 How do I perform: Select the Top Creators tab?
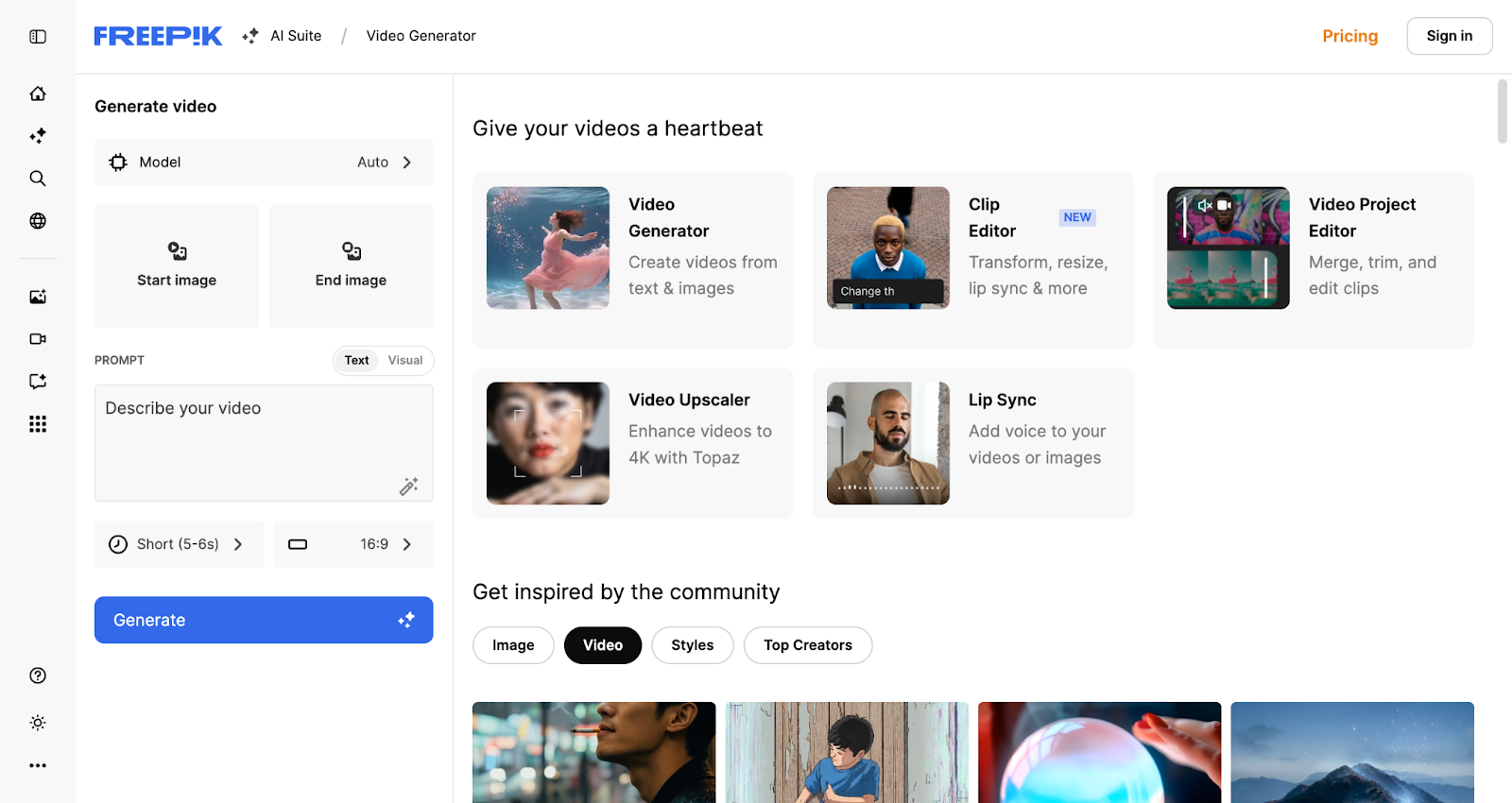pos(807,645)
